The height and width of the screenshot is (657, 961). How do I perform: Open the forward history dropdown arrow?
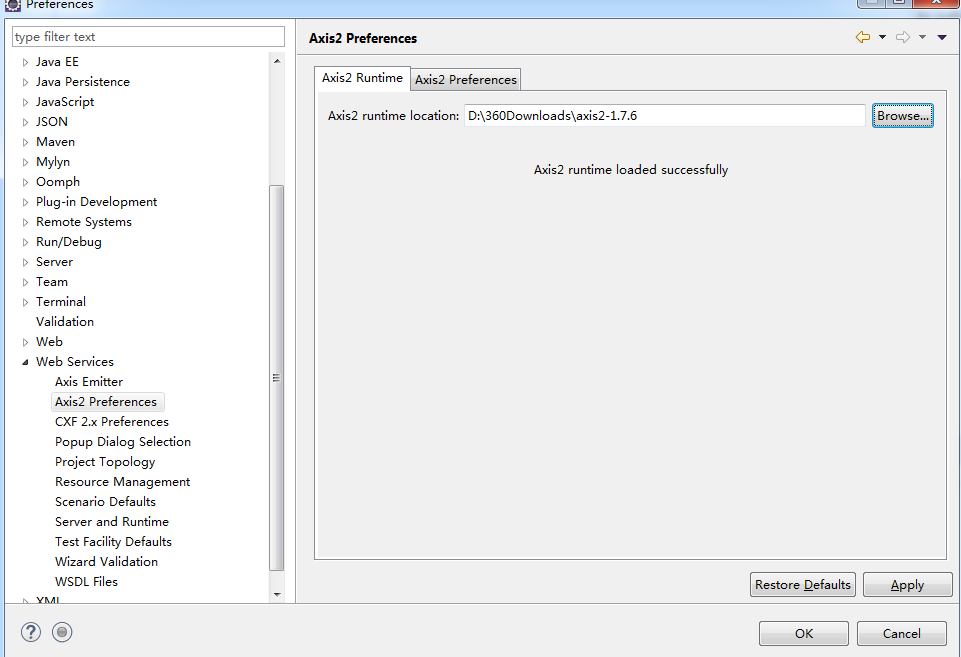point(922,37)
